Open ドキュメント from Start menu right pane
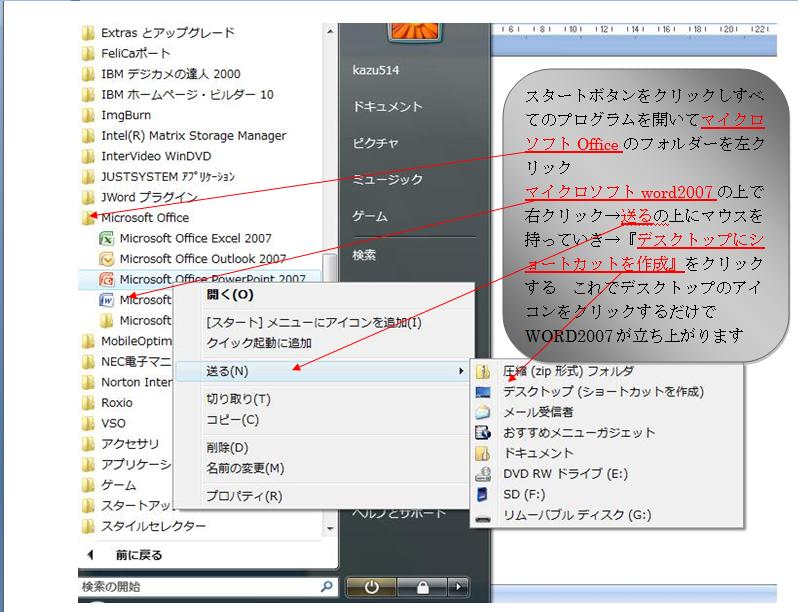Screen dimensions: 798x612 [x=387, y=106]
